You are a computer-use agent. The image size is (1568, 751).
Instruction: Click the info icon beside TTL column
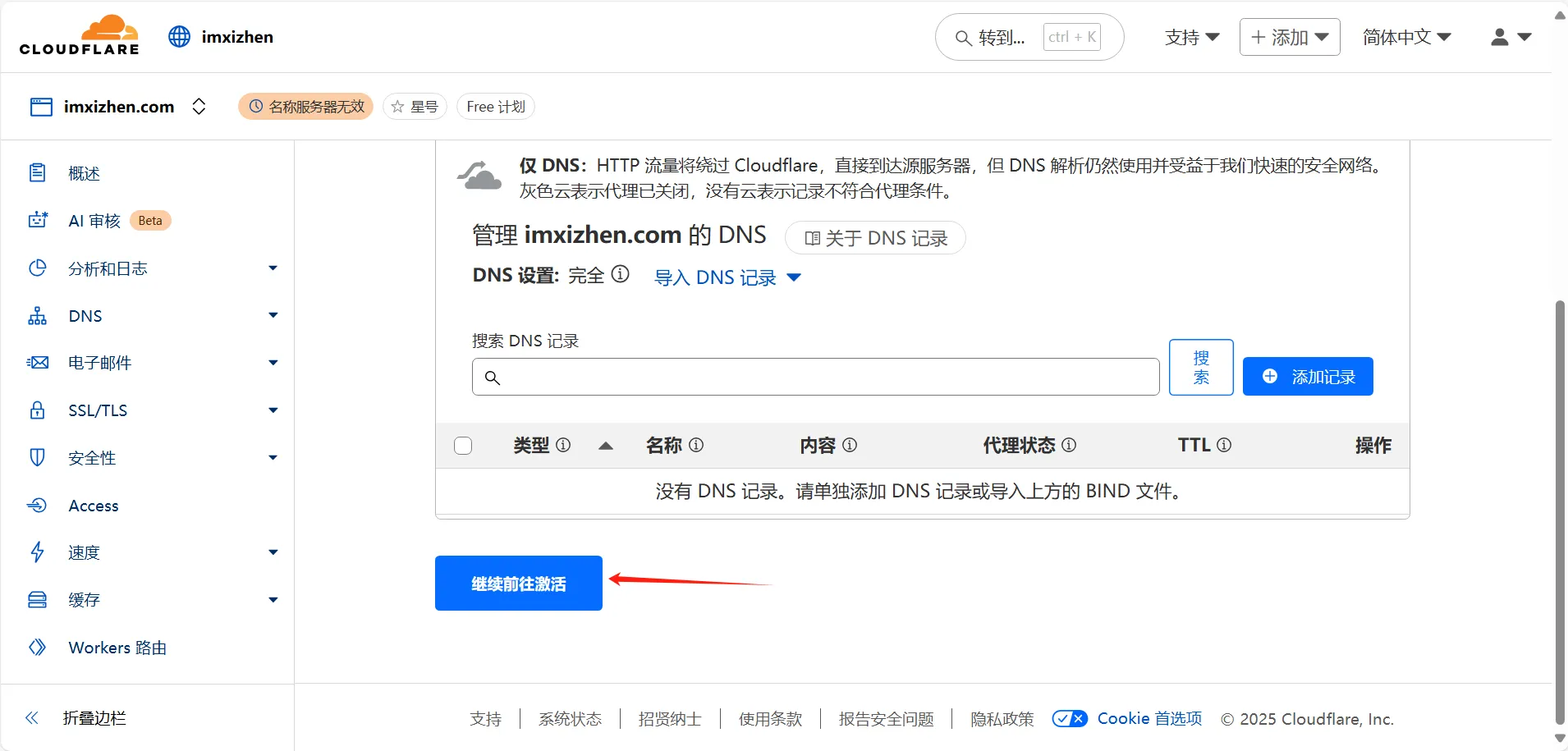(x=1224, y=445)
